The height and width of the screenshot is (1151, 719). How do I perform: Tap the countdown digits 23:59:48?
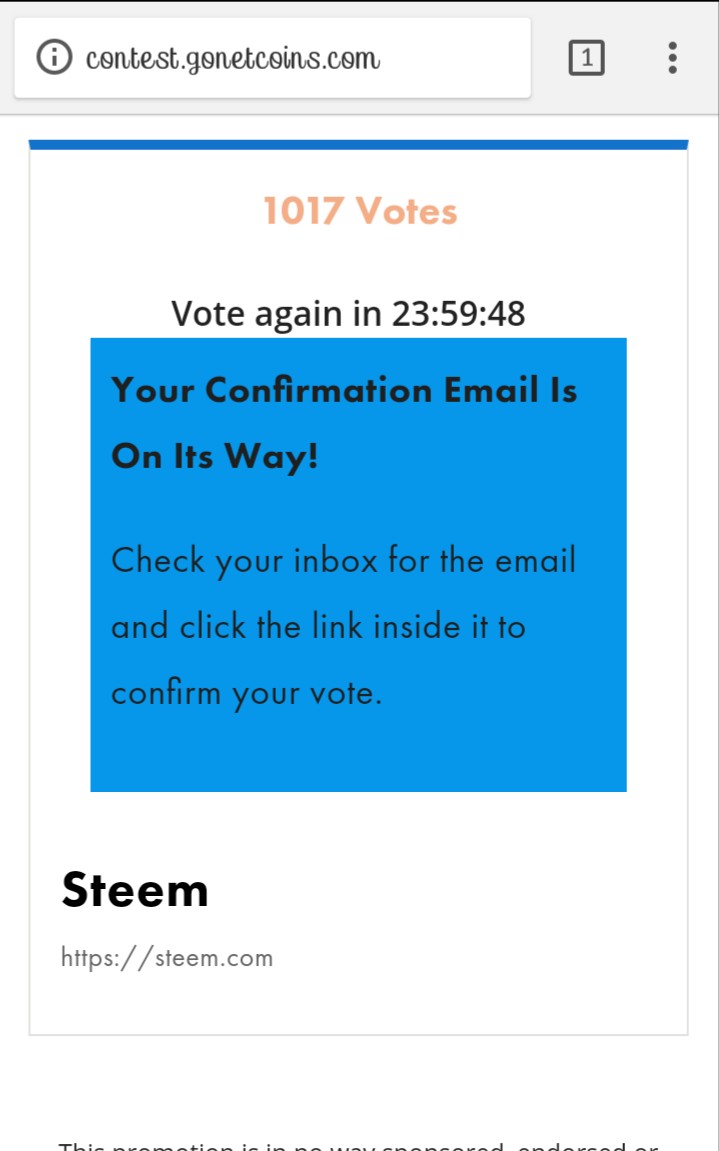pyautogui.click(x=458, y=313)
